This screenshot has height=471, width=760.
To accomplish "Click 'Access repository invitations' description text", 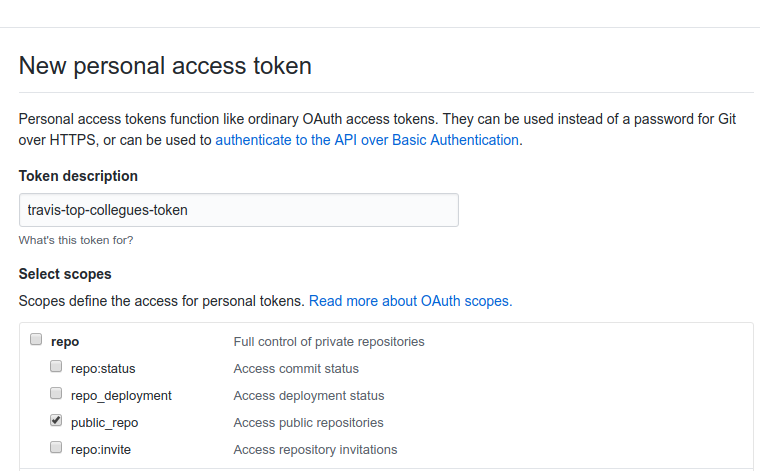I will 315,450.
